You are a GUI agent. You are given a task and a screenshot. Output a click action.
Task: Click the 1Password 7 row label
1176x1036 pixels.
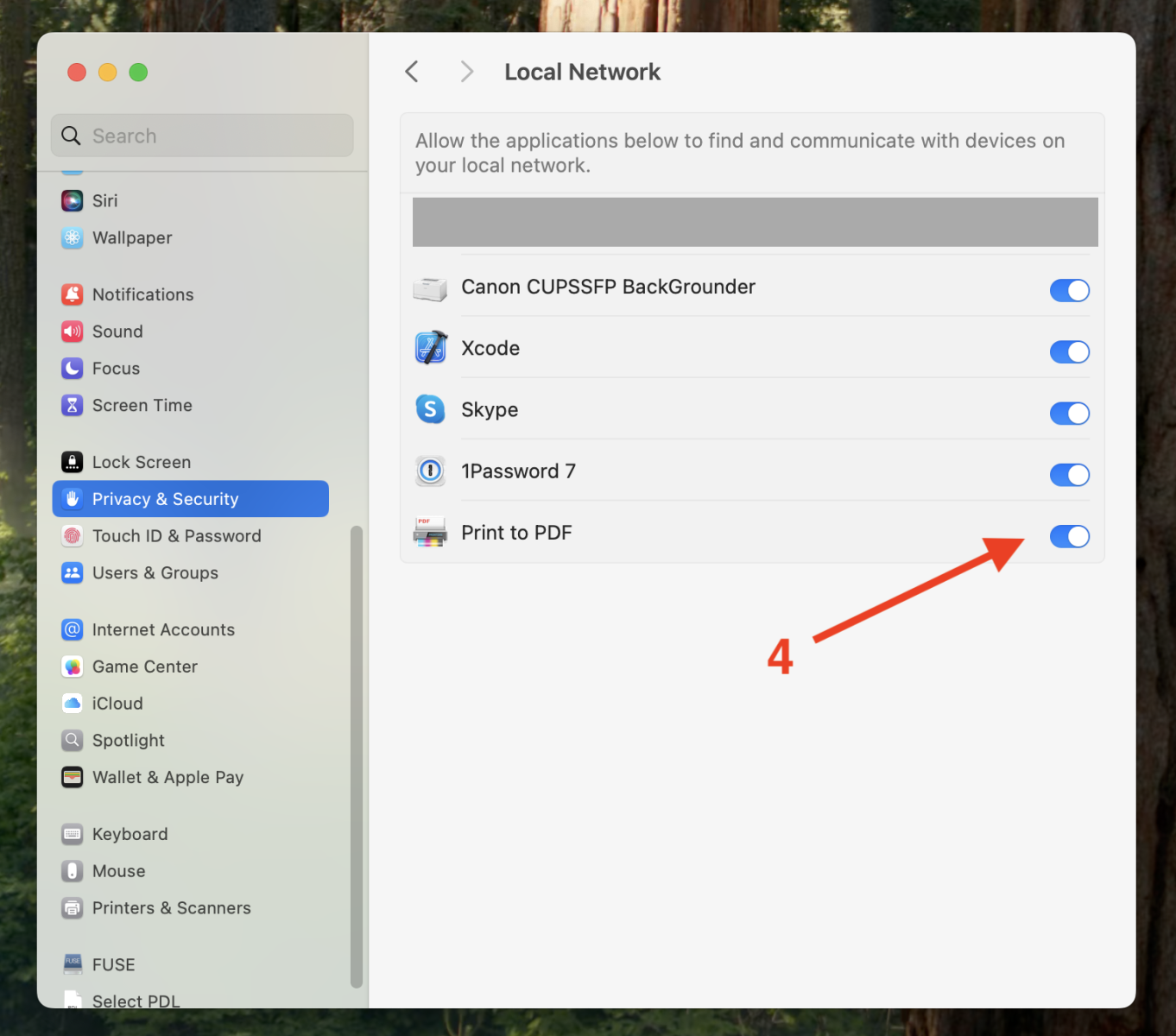pyautogui.click(x=518, y=471)
